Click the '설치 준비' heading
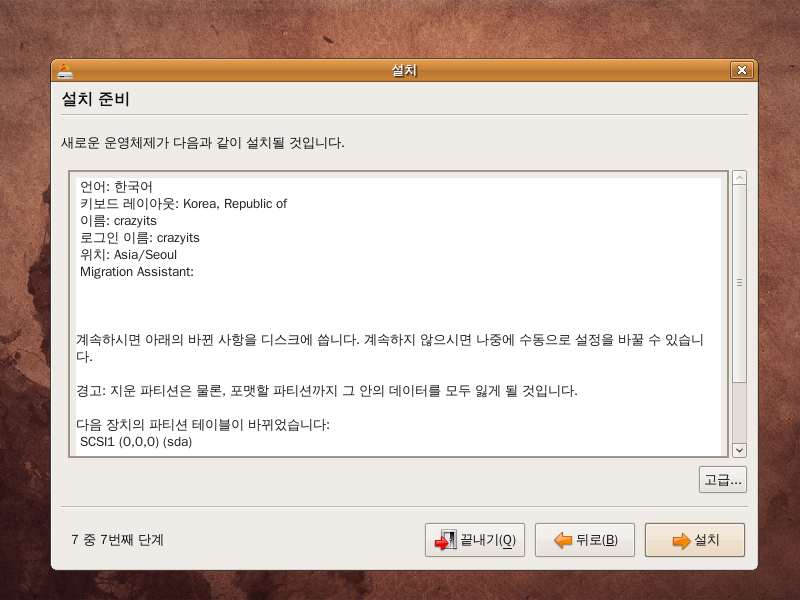Viewport: 800px width, 600px height. coord(95,99)
